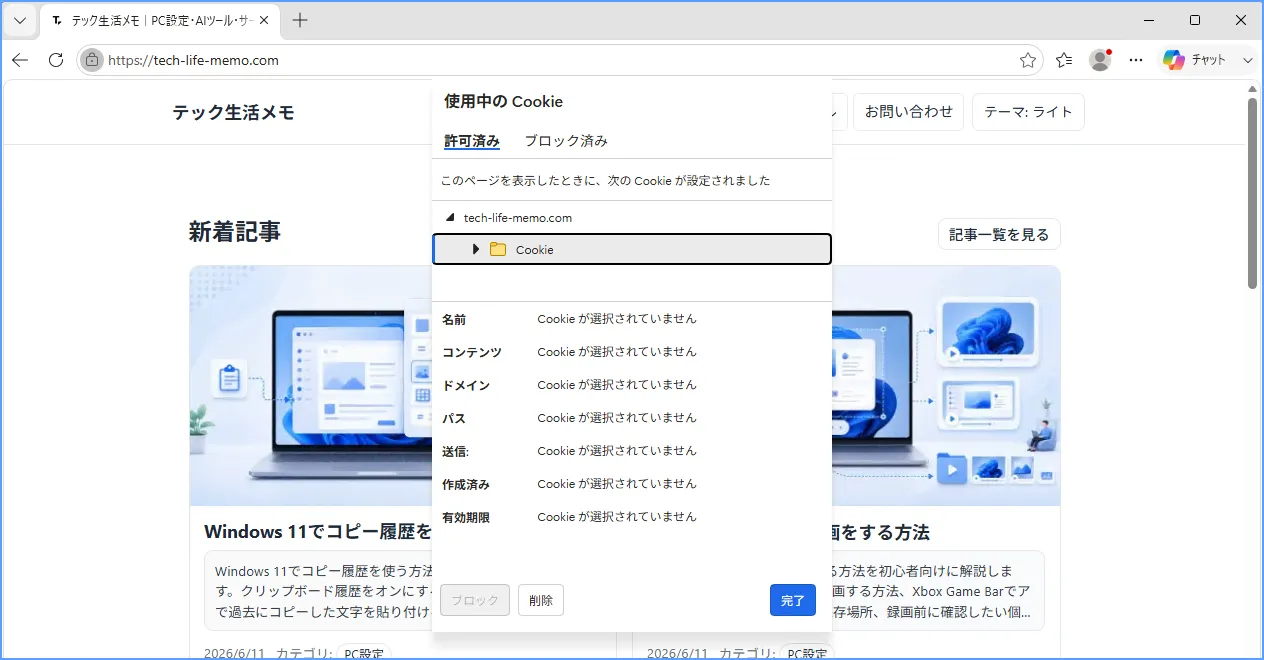Reload the current page
Image resolution: width=1264 pixels, height=660 pixels.
click(x=56, y=60)
